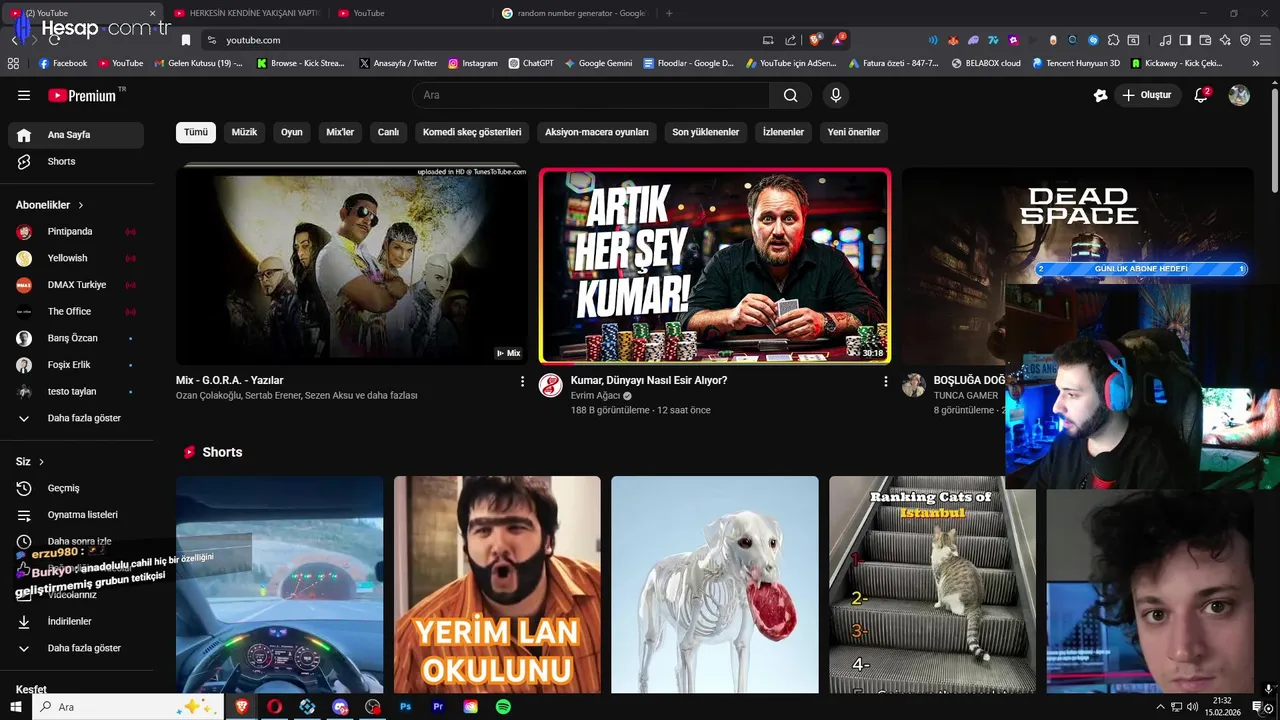Open the account avatar menu
1280x720 pixels.
[x=1239, y=95]
